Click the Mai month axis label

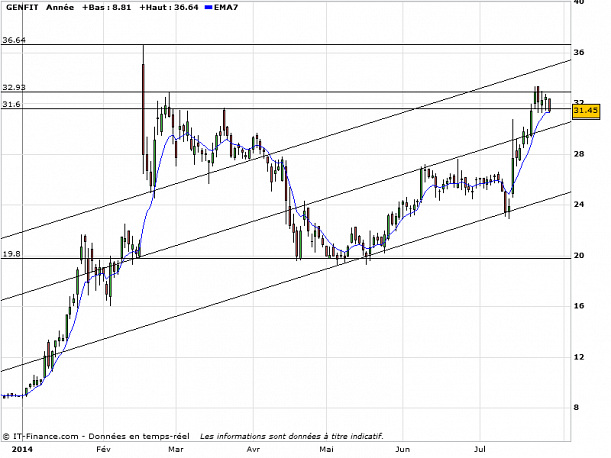point(327,449)
